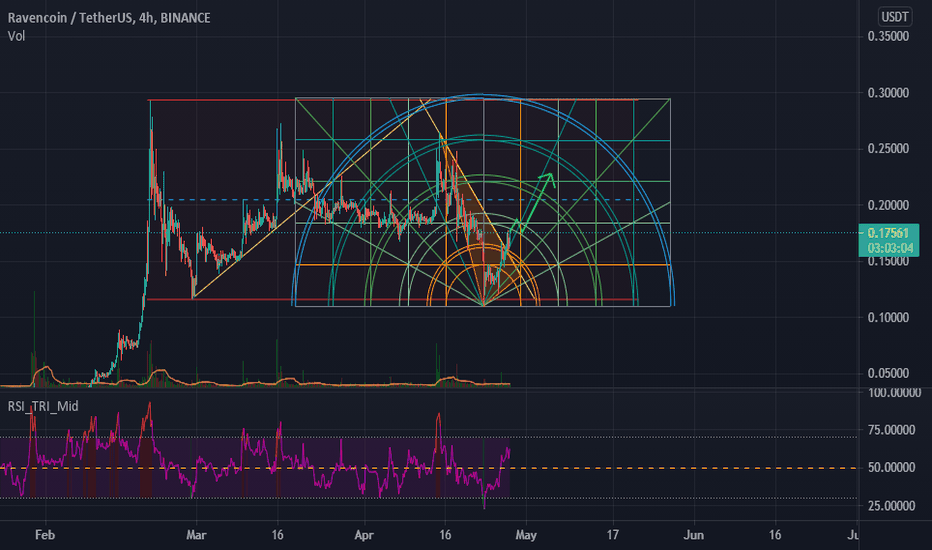Click the 0.10000 price axis label

pyautogui.click(x=888, y=318)
